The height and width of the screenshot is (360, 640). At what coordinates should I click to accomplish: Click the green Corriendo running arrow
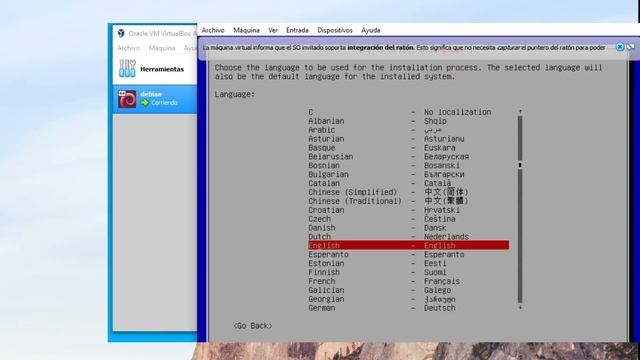[x=144, y=103]
